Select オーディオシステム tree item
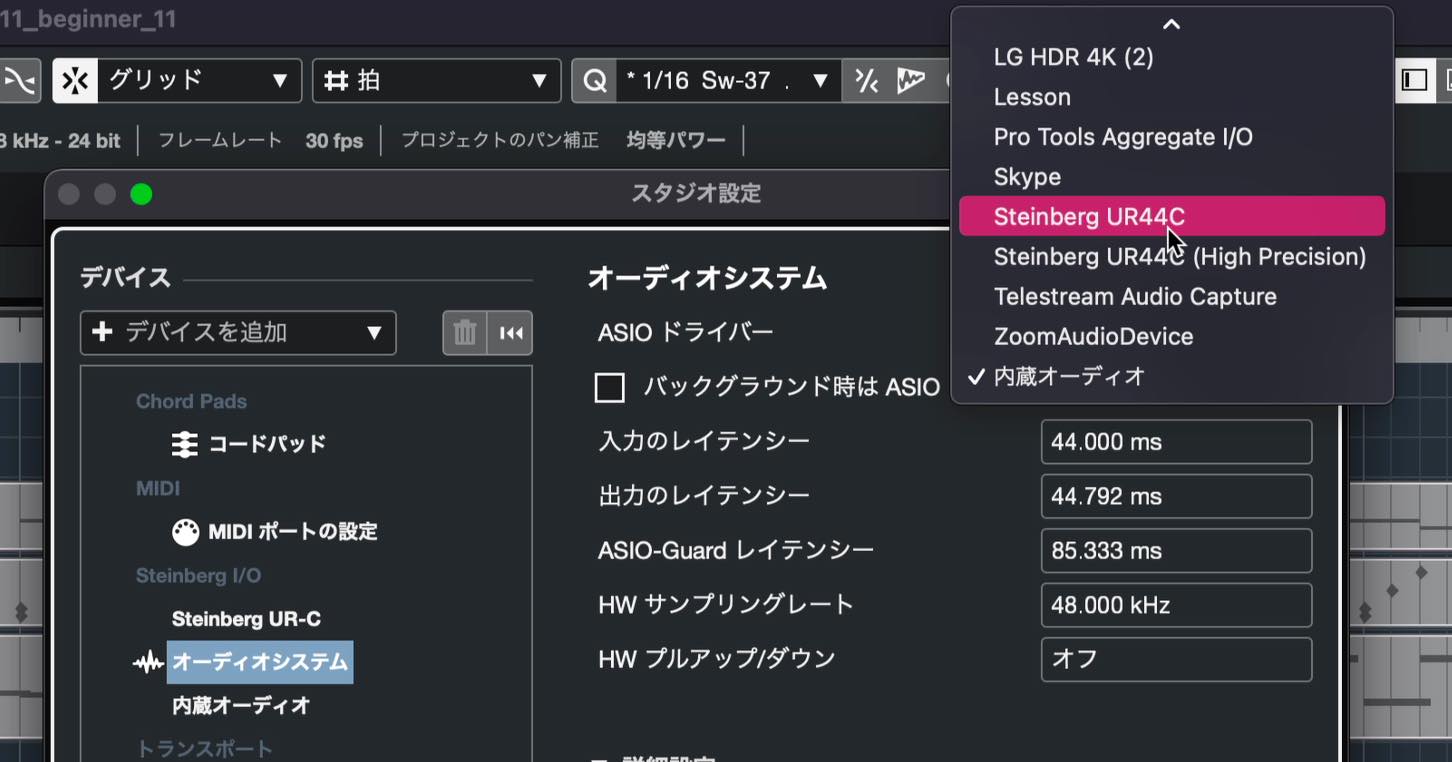The image size is (1452, 762). [260, 662]
